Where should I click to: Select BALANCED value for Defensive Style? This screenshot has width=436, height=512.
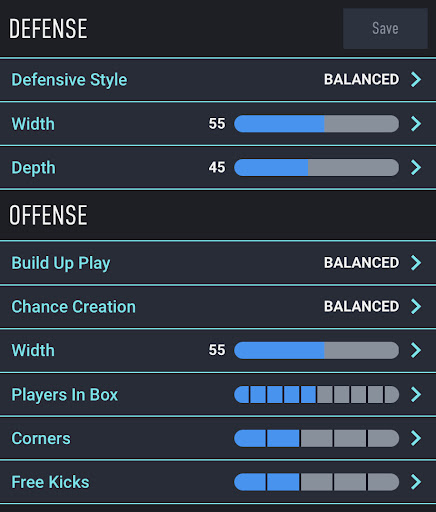point(361,79)
